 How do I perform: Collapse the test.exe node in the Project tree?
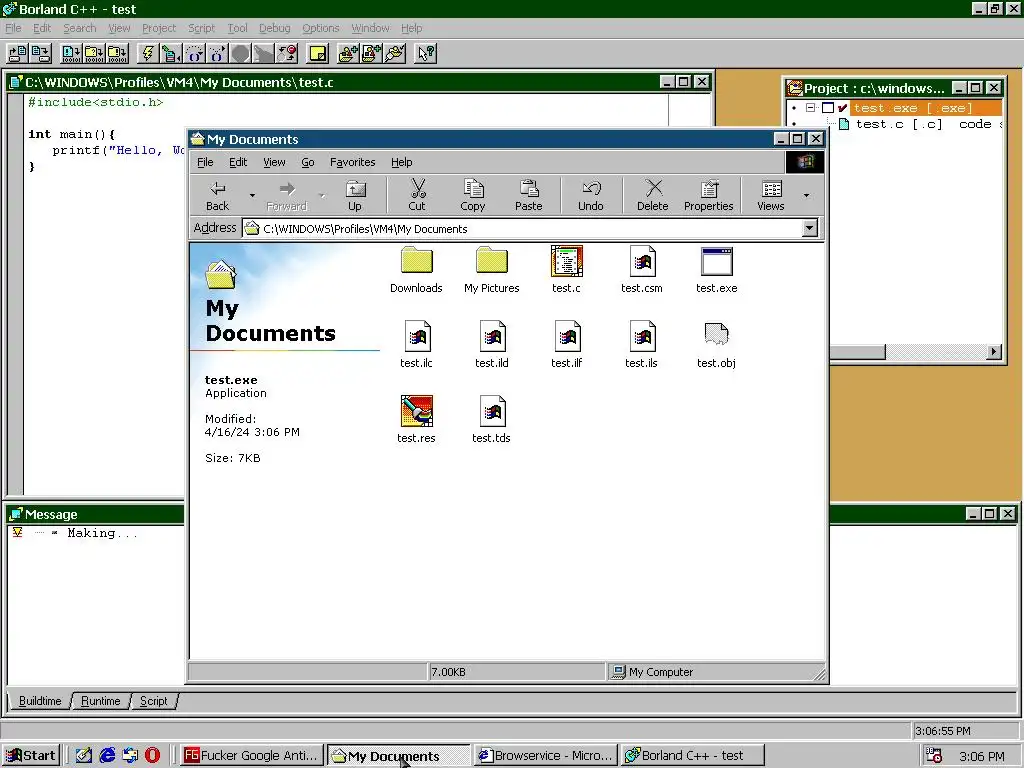[x=810, y=108]
